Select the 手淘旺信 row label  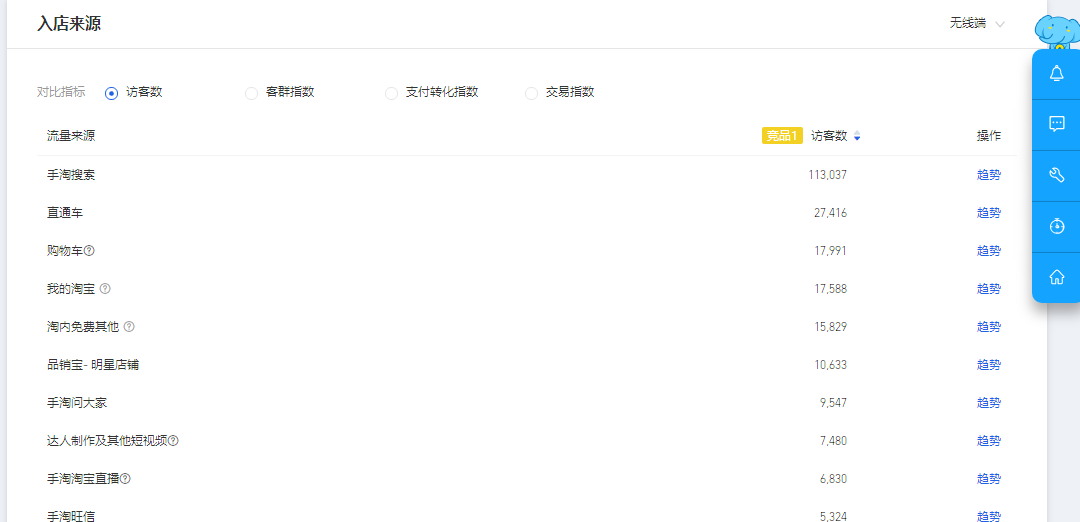pyautogui.click(x=71, y=516)
